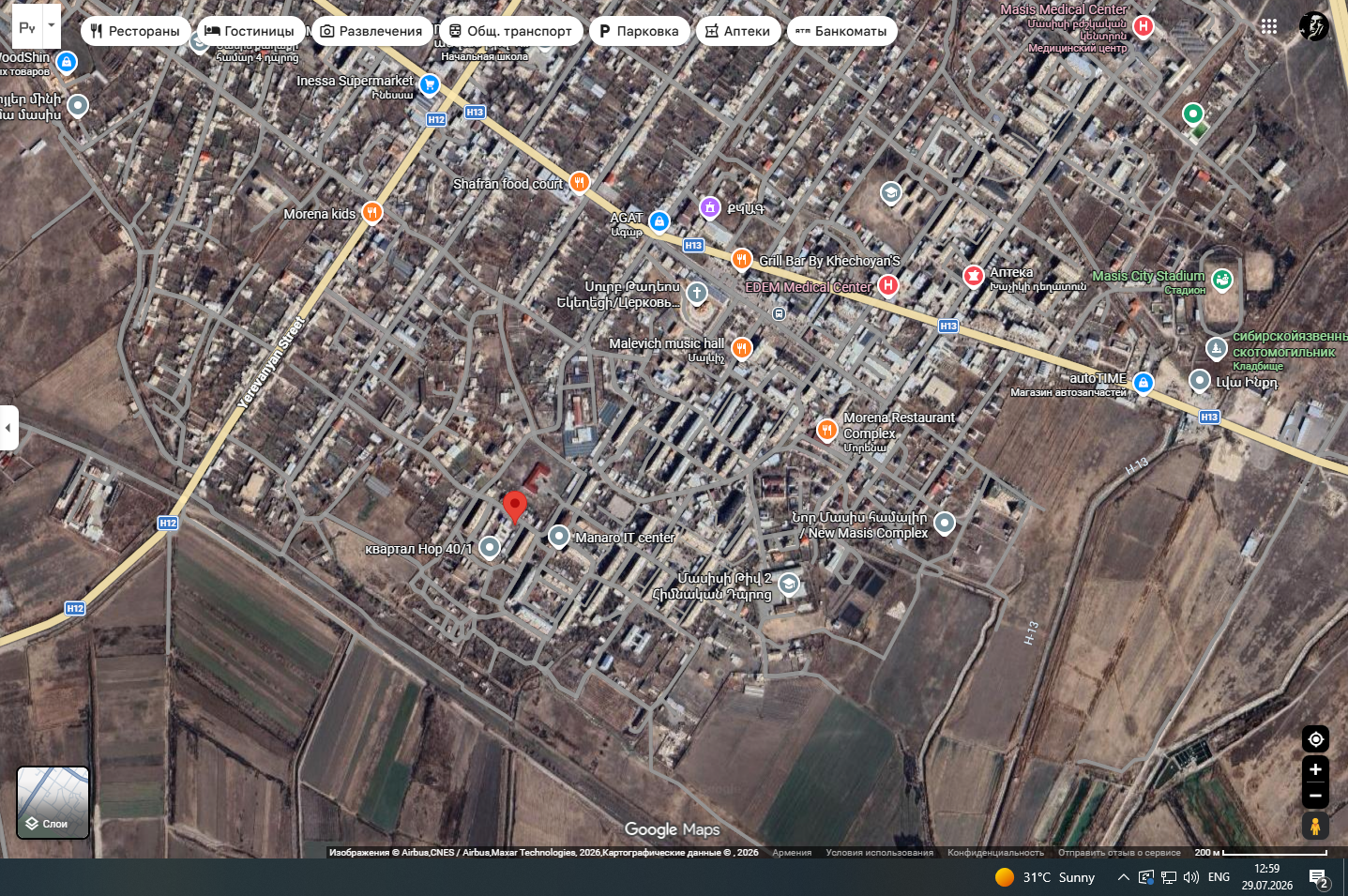The height and width of the screenshot is (896, 1348).
Task: Click the Լվա Ինքը place pin
Action: (x=1200, y=380)
